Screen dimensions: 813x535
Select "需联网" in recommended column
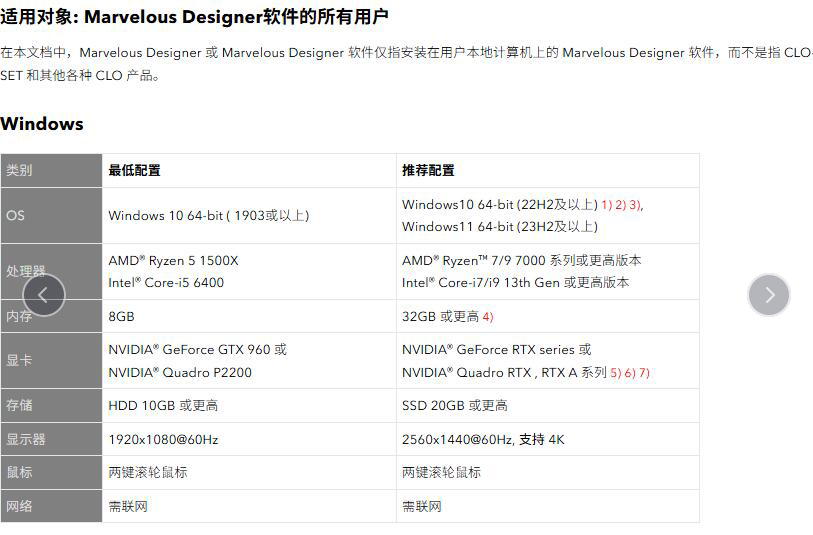[422, 506]
